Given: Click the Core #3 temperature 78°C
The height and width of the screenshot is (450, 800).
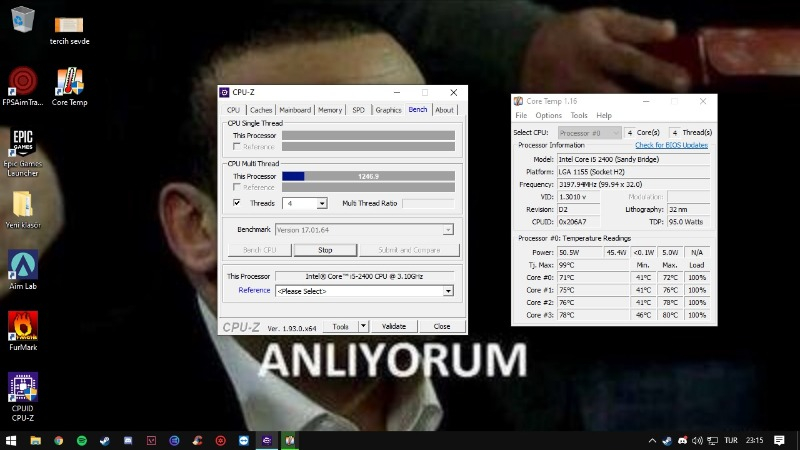Looking at the screenshot, I should click(593, 315).
